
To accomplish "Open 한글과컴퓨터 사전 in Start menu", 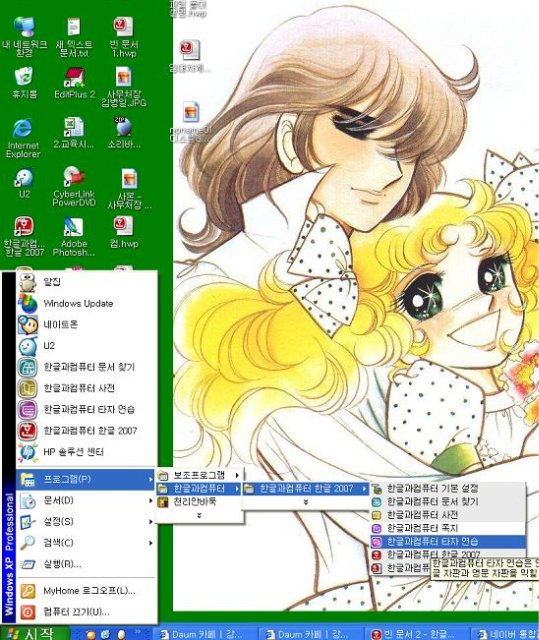I will 87,388.
